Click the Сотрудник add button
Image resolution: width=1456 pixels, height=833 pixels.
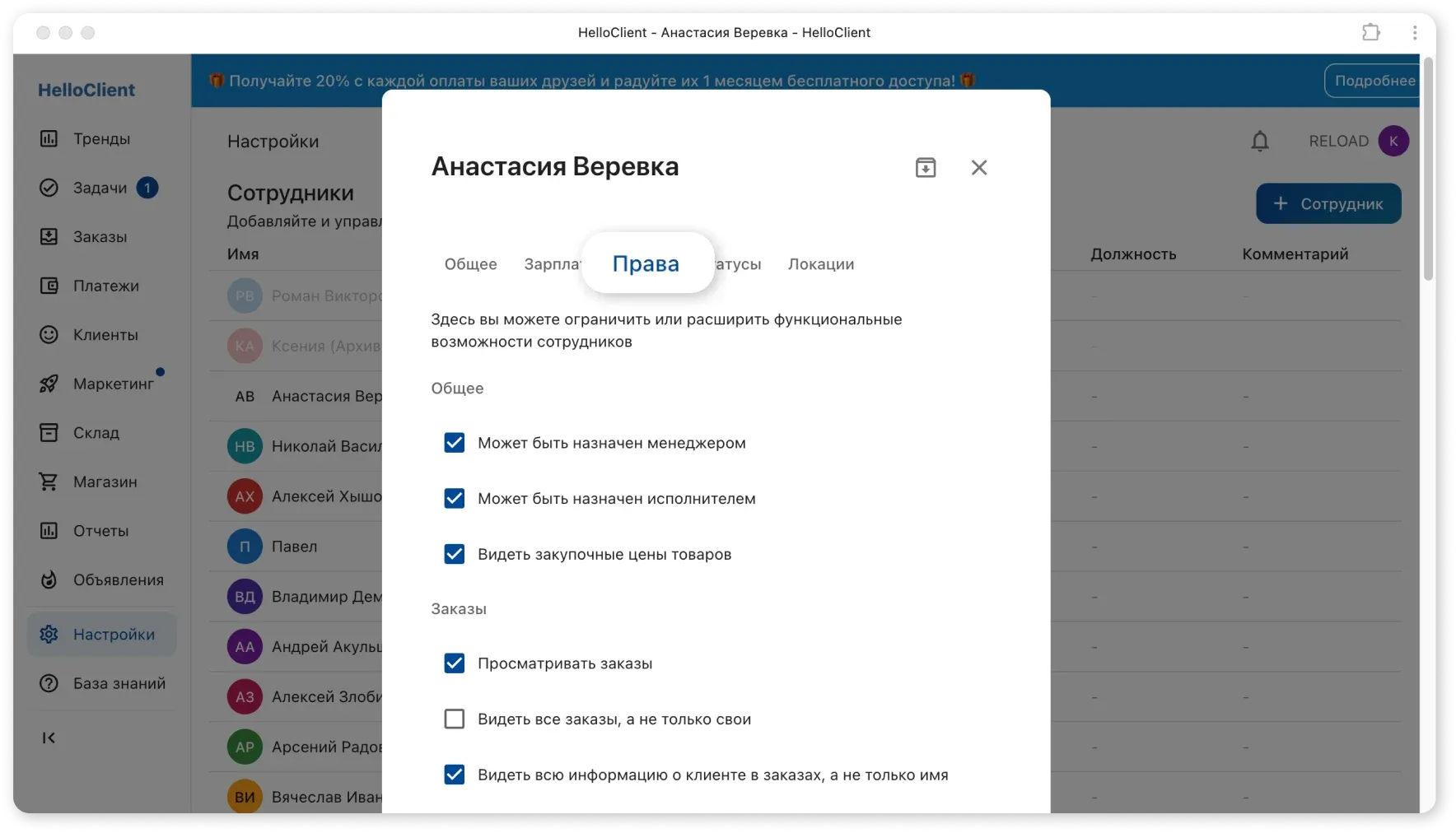(1328, 203)
